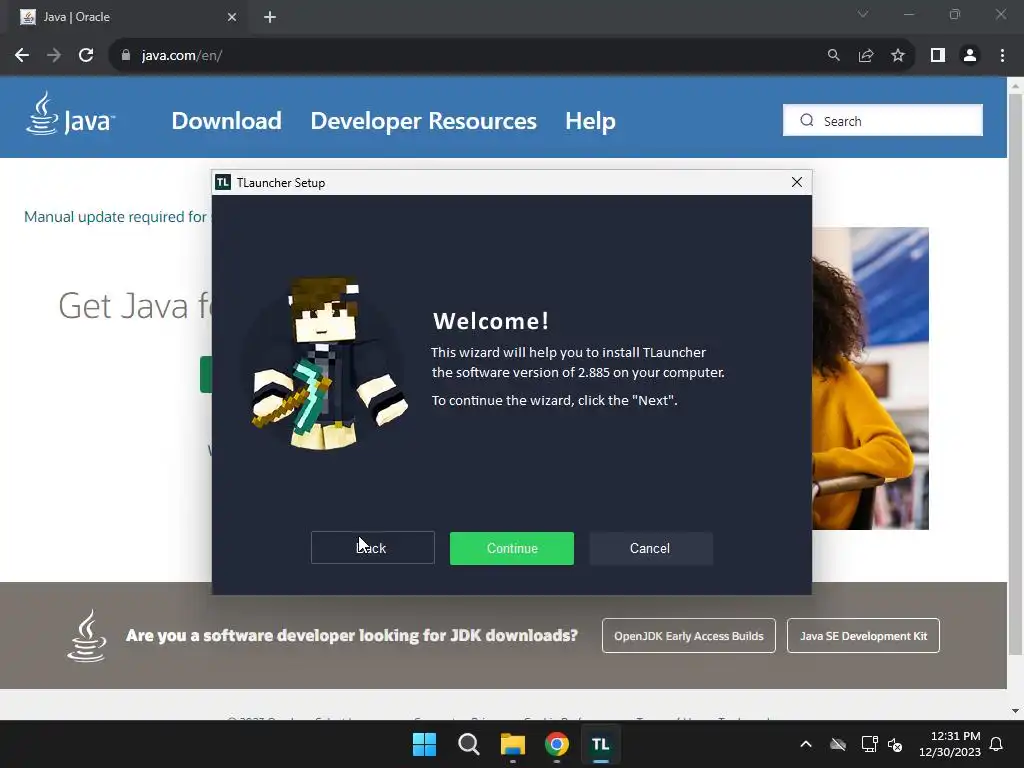This screenshot has height=768, width=1024.
Task: Click the scrollbar down arrow
Action: pos(1015,711)
